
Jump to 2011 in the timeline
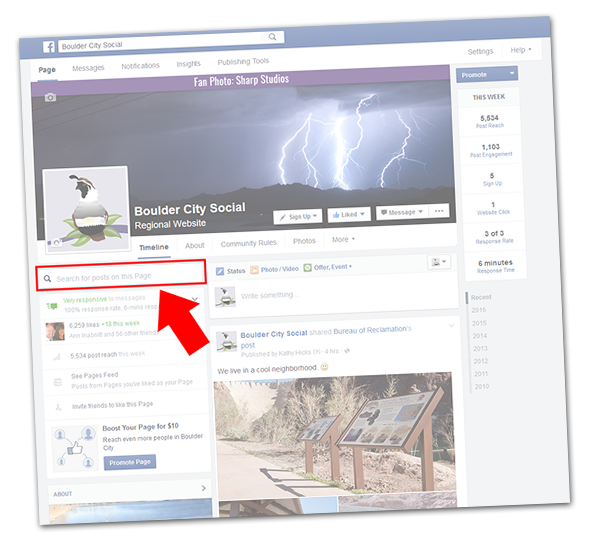481,374
